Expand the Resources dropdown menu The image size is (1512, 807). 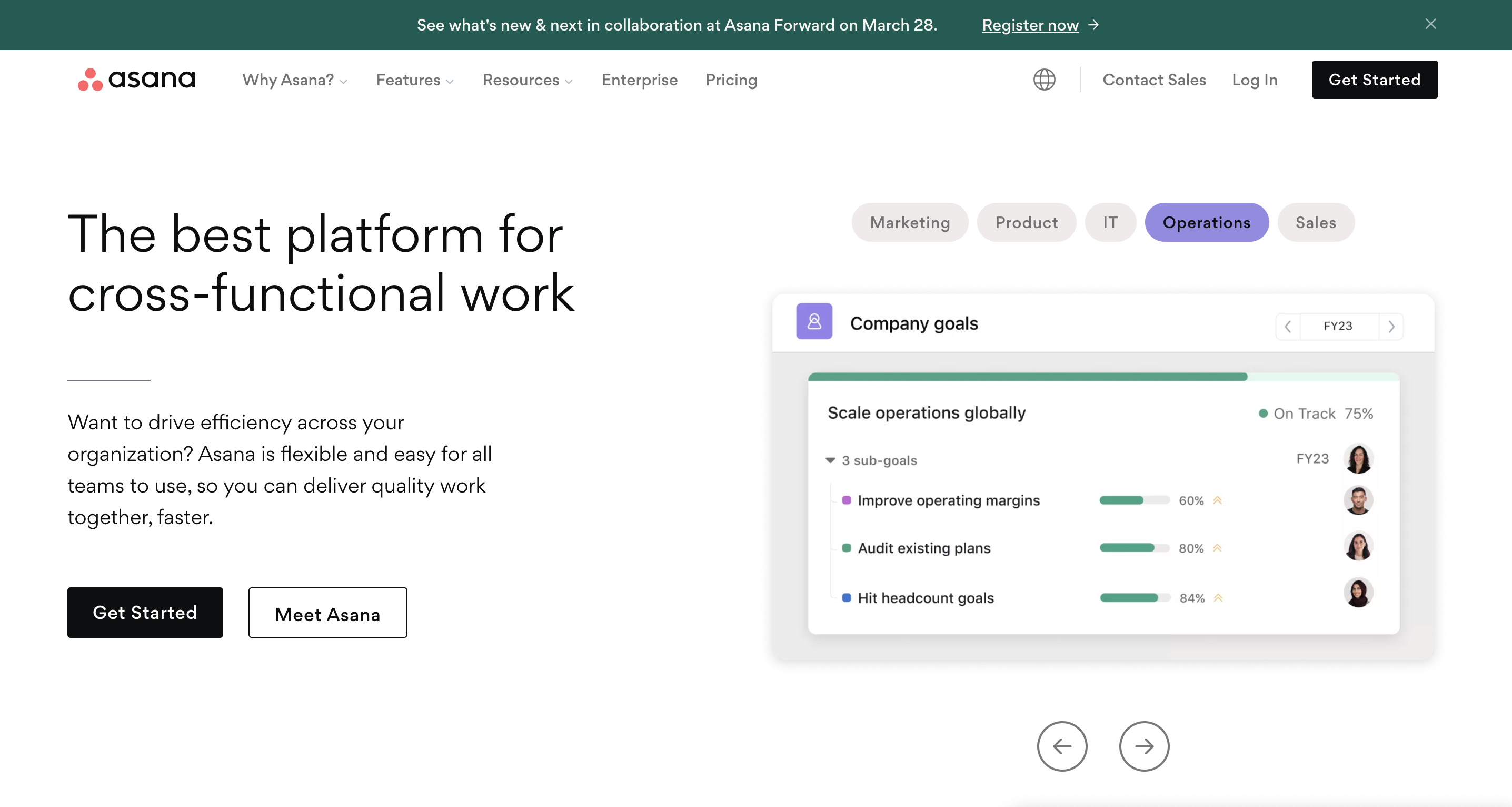527,80
